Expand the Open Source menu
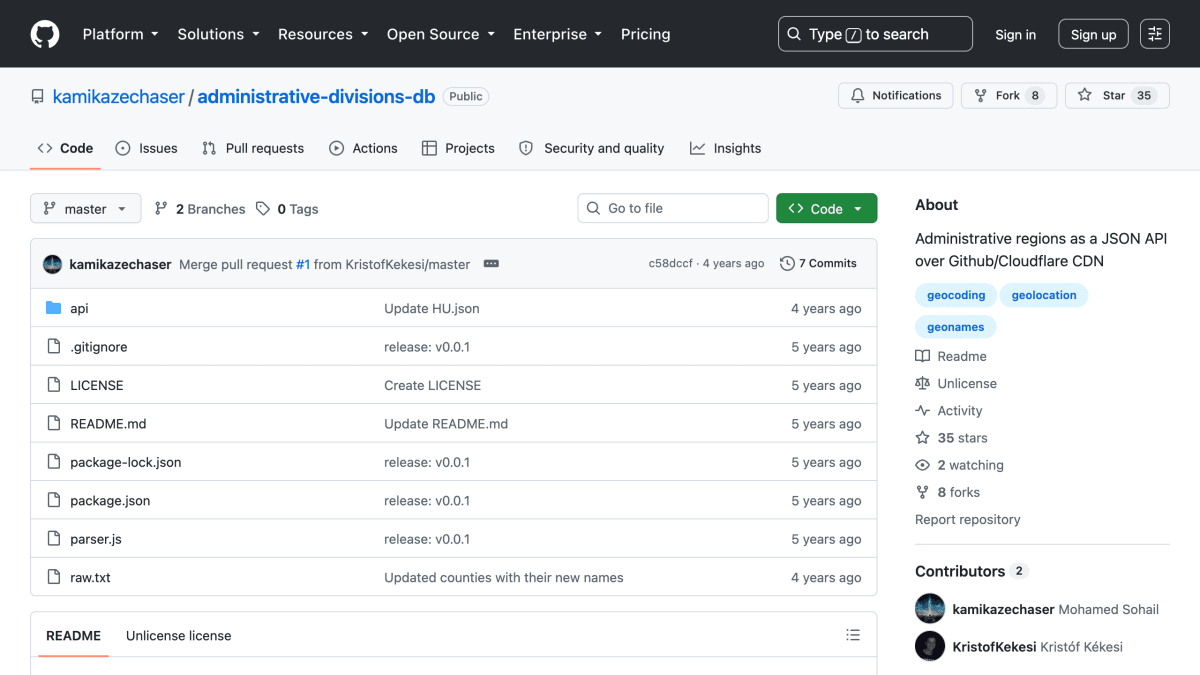1200x675 pixels. (x=441, y=34)
